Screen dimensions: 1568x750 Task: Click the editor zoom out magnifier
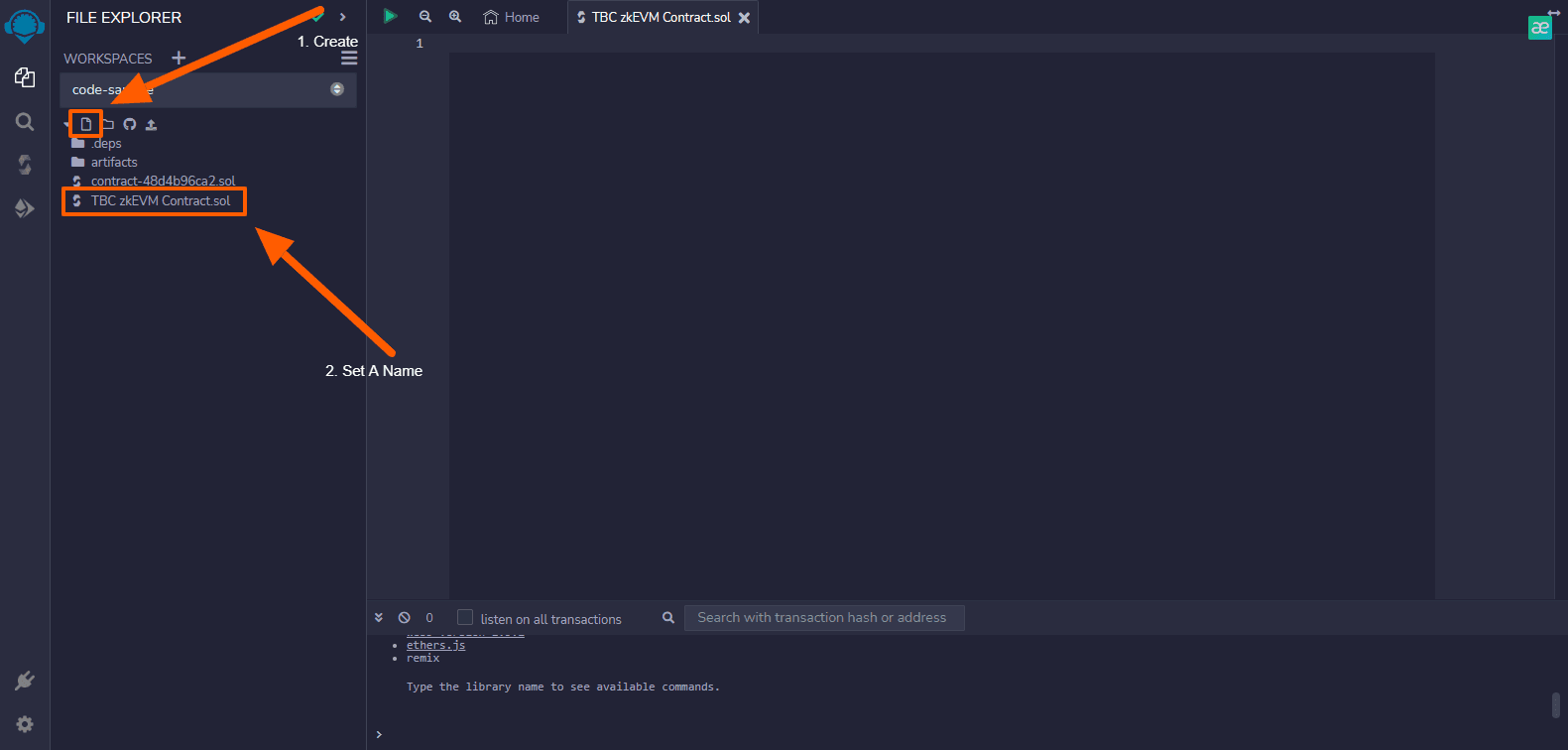pyautogui.click(x=425, y=17)
